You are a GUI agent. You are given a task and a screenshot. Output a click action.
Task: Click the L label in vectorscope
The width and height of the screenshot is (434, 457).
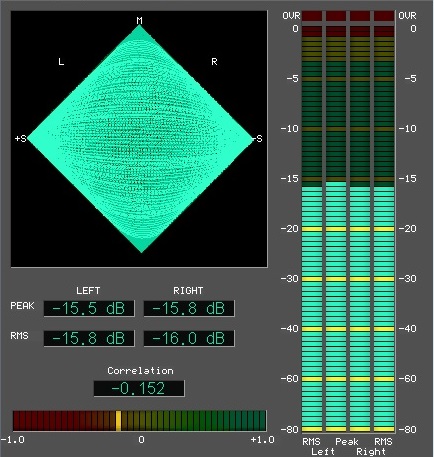click(61, 62)
